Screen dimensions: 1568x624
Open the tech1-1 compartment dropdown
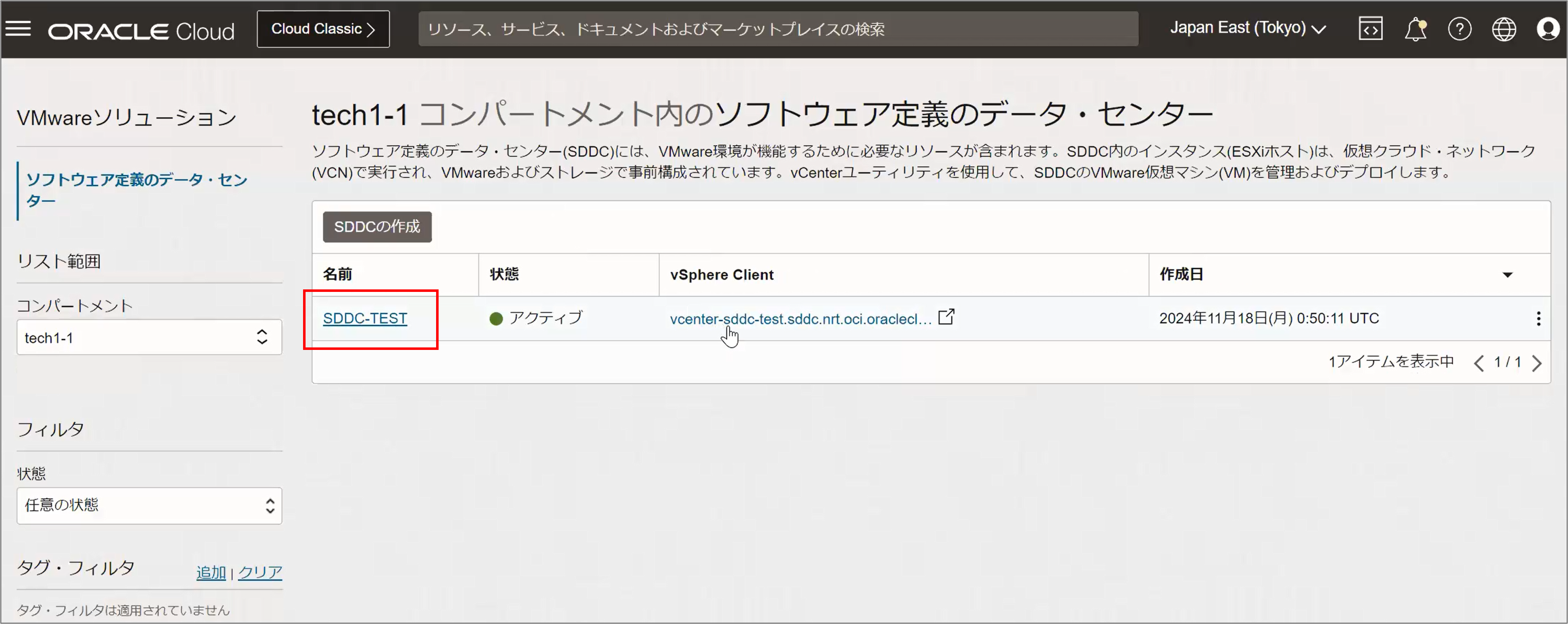pyautogui.click(x=149, y=337)
